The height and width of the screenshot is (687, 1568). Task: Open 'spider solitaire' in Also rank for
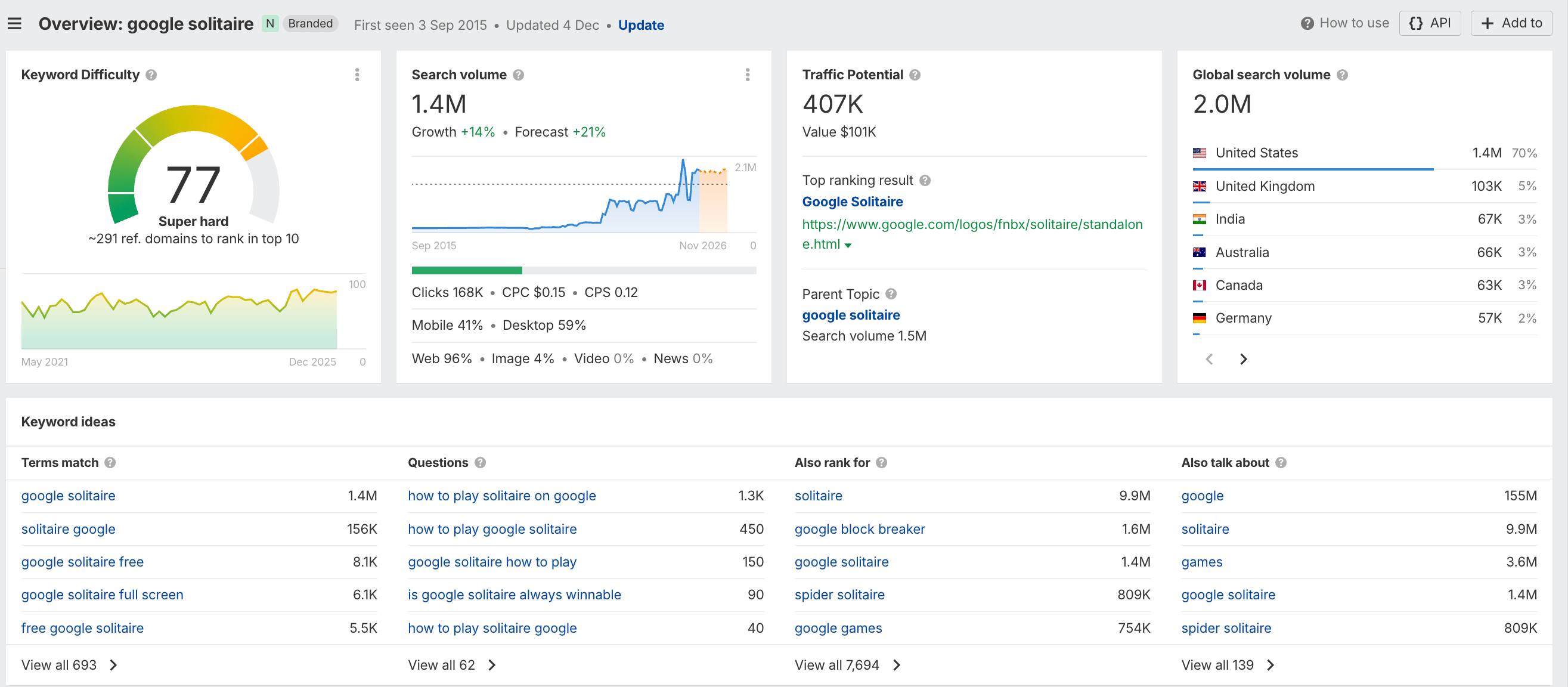(839, 595)
